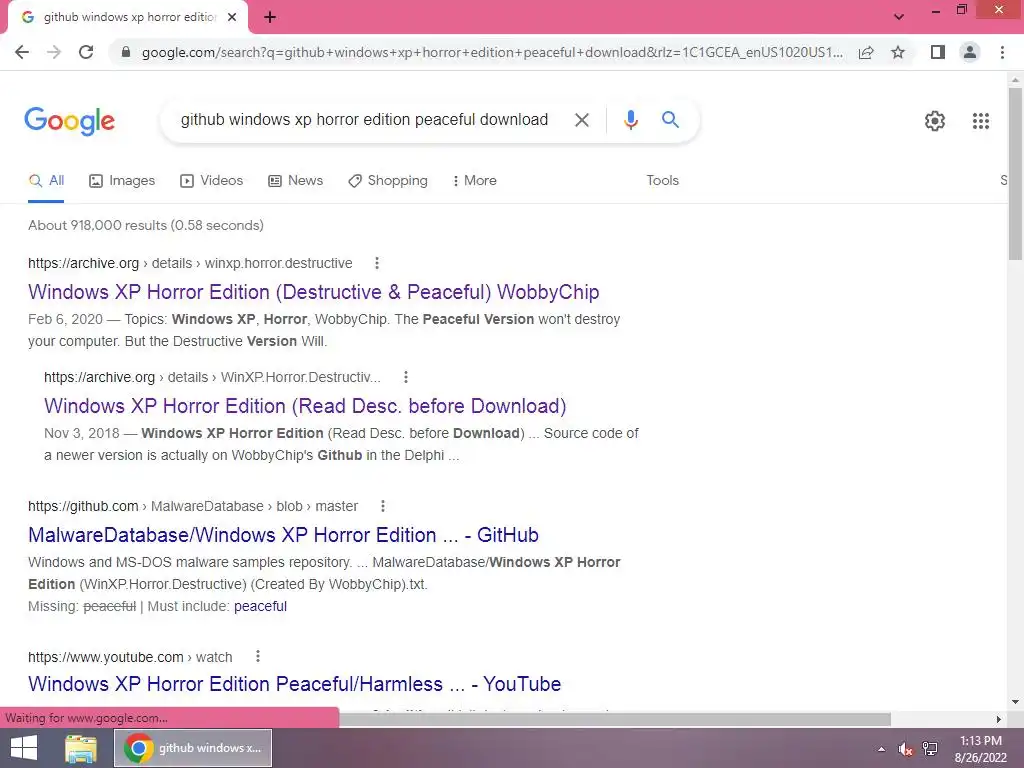This screenshot has width=1024, height=768.
Task: Open the tab search dropdown
Action: 899,17
